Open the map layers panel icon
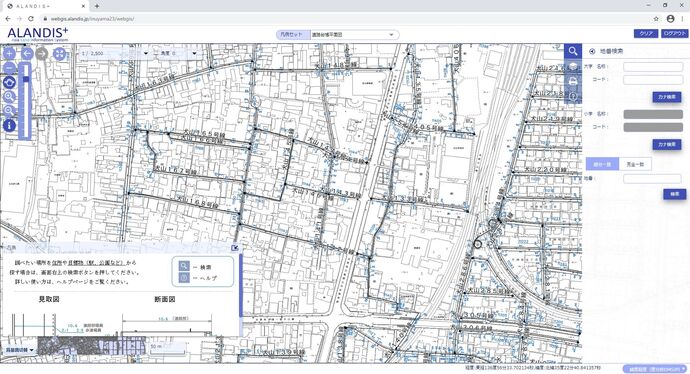This screenshot has height=374, width=690. 573,66
